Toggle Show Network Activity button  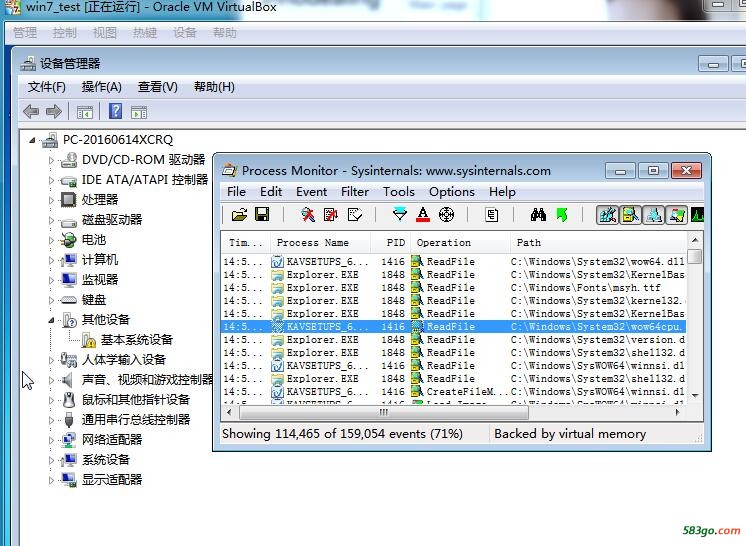pos(654,215)
